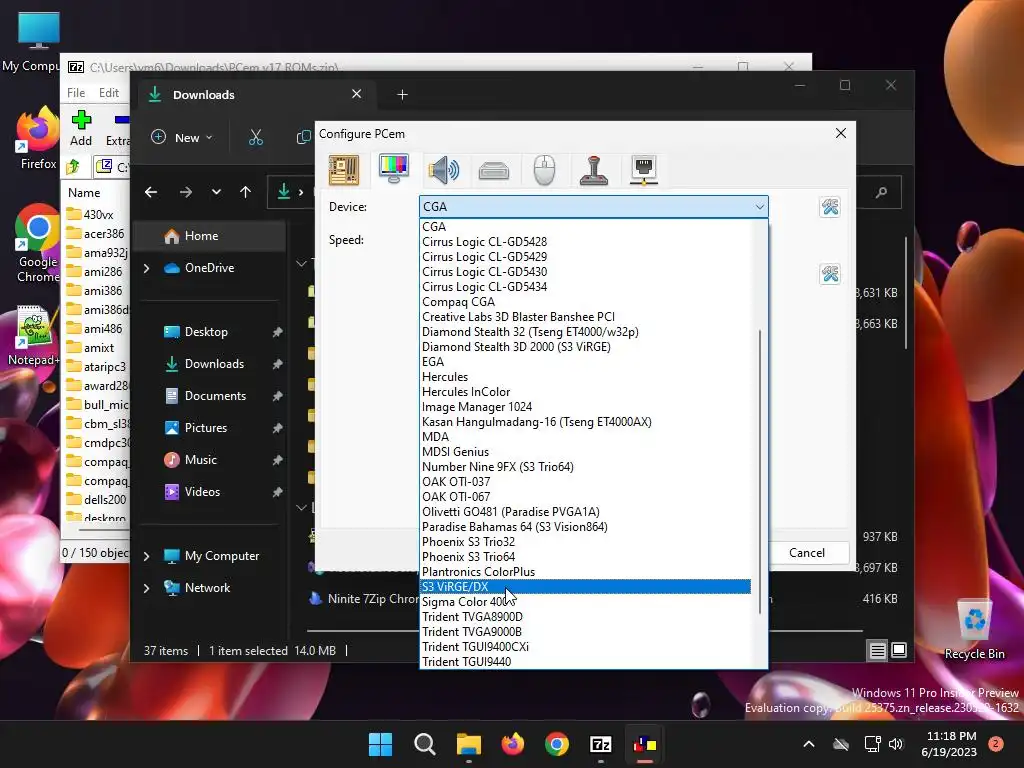Go back in the Downloads Explorer window
1024x768 pixels.
coord(151,192)
